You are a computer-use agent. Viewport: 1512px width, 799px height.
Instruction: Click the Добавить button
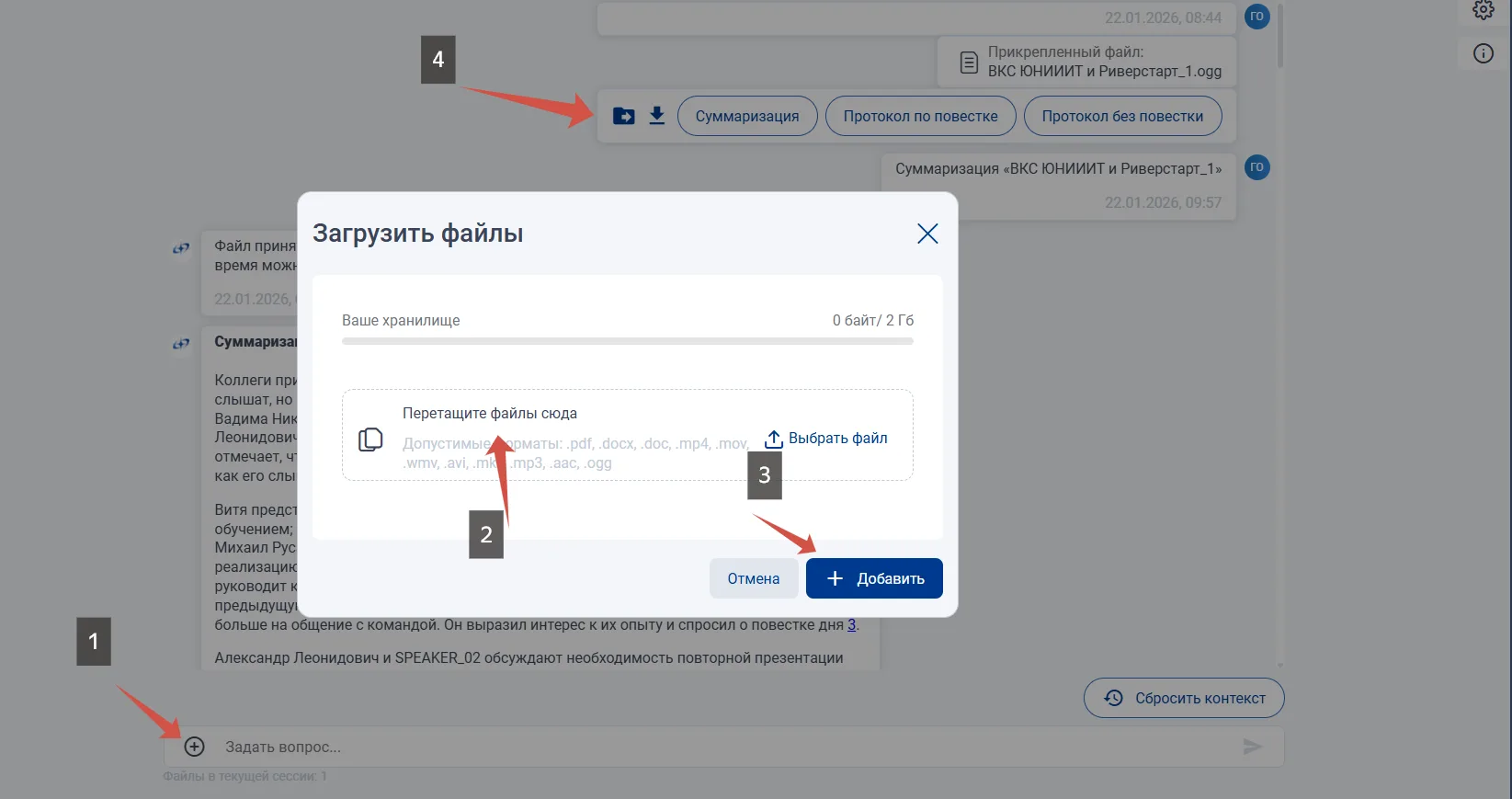pyautogui.click(x=874, y=578)
